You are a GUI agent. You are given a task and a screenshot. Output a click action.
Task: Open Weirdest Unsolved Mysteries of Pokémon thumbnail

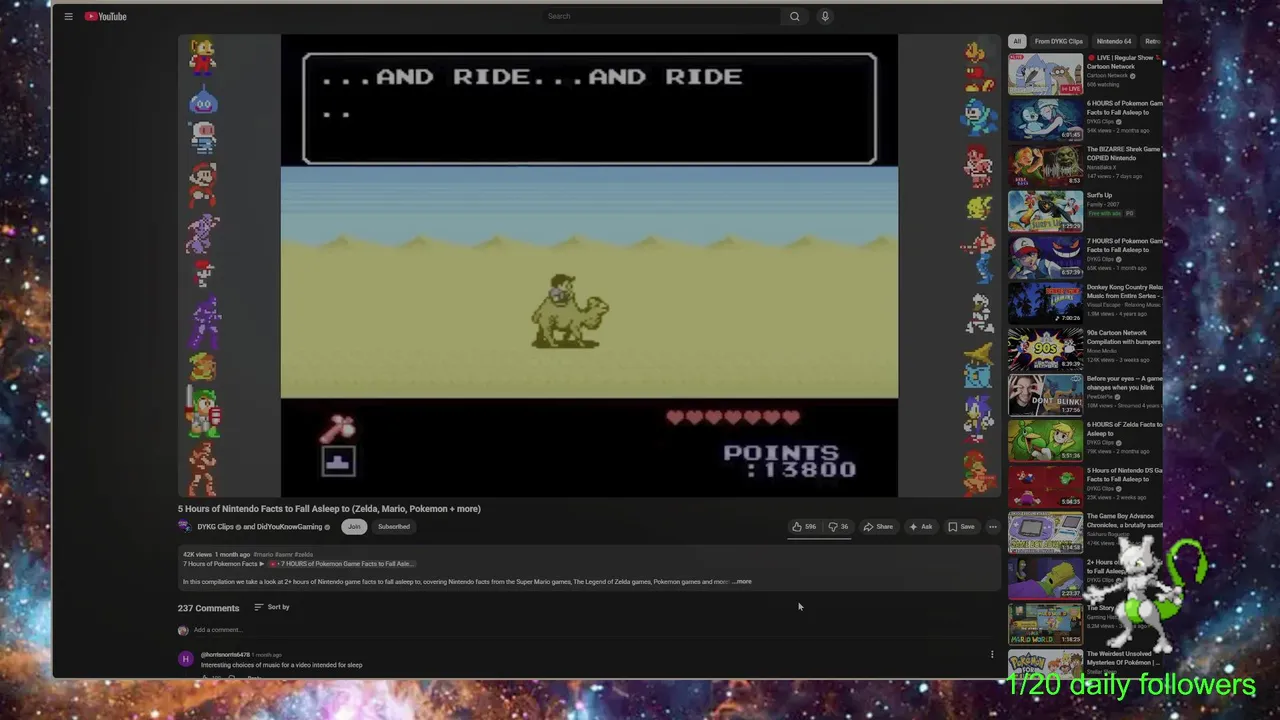(x=1045, y=665)
